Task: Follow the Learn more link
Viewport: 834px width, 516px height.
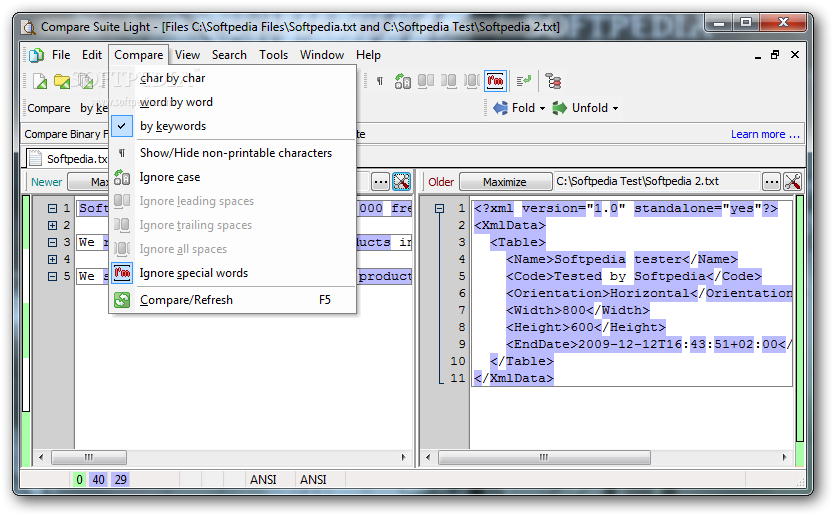Action: pyautogui.click(x=765, y=134)
